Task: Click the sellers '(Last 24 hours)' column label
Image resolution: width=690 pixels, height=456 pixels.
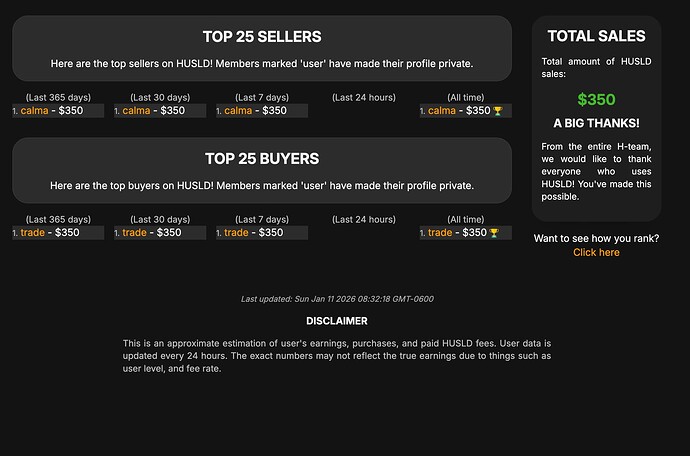Action: (364, 98)
